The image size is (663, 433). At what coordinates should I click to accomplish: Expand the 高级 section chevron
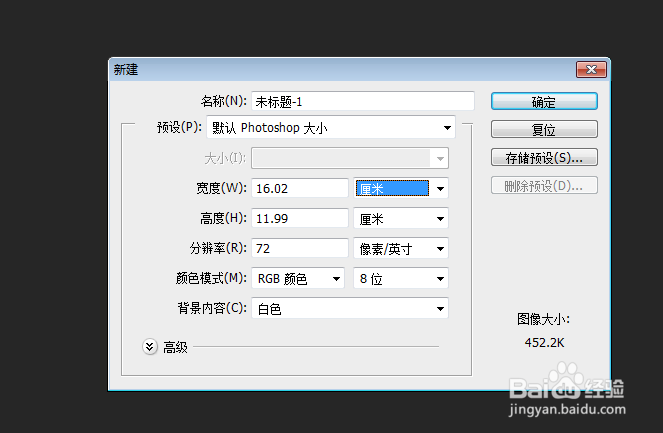(150, 347)
